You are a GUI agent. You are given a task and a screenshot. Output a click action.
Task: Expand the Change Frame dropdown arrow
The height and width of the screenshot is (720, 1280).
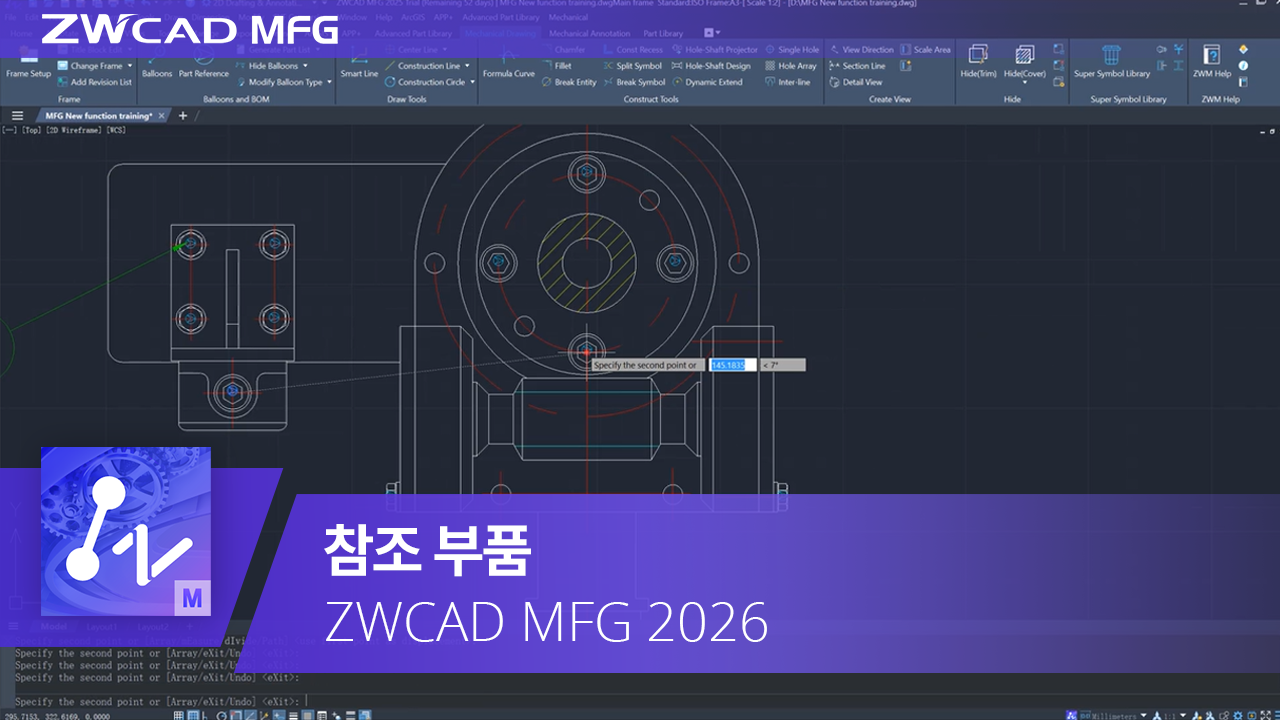pos(130,66)
